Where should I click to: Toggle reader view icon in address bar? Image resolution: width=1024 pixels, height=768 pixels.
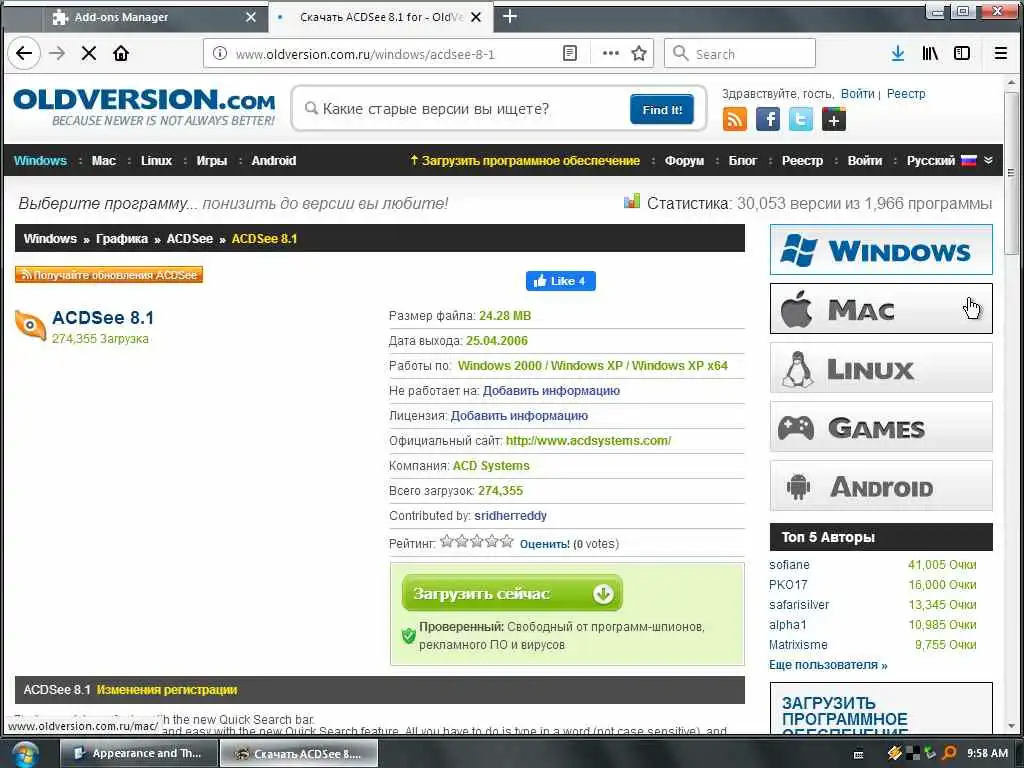tap(569, 54)
